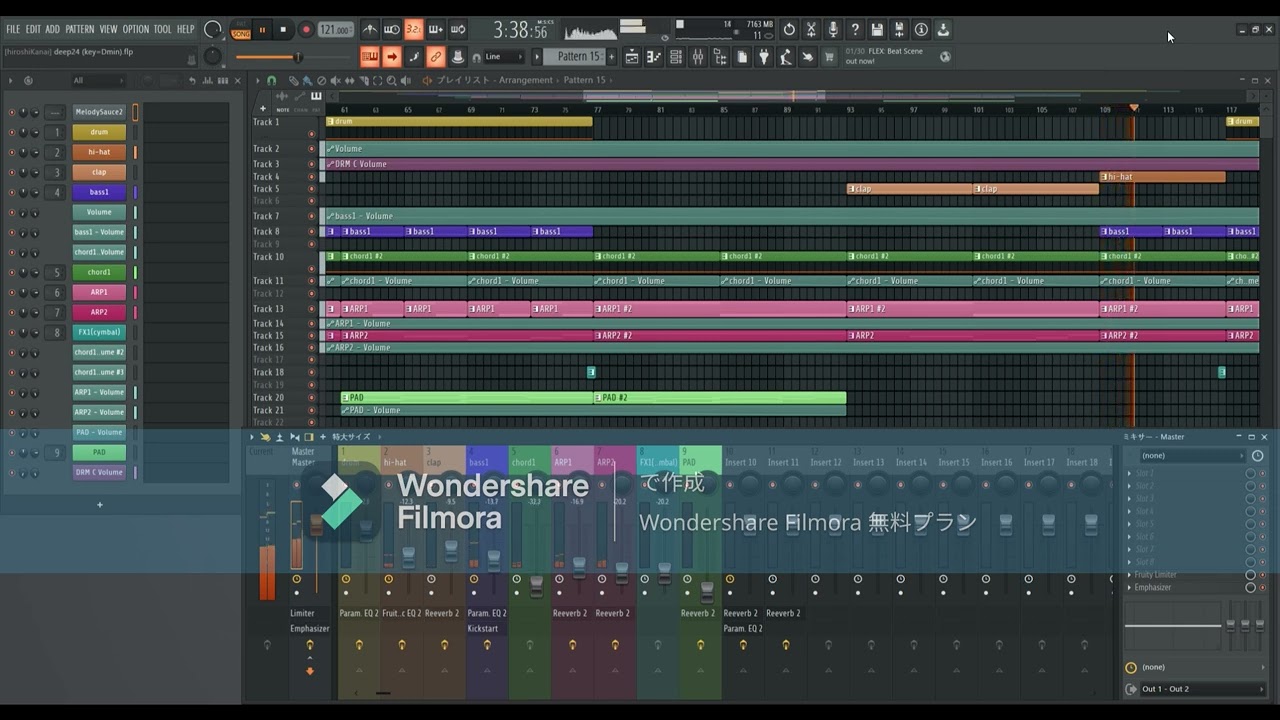Toggle step editing arrow icon
The height and width of the screenshot is (720, 1280).
392,57
